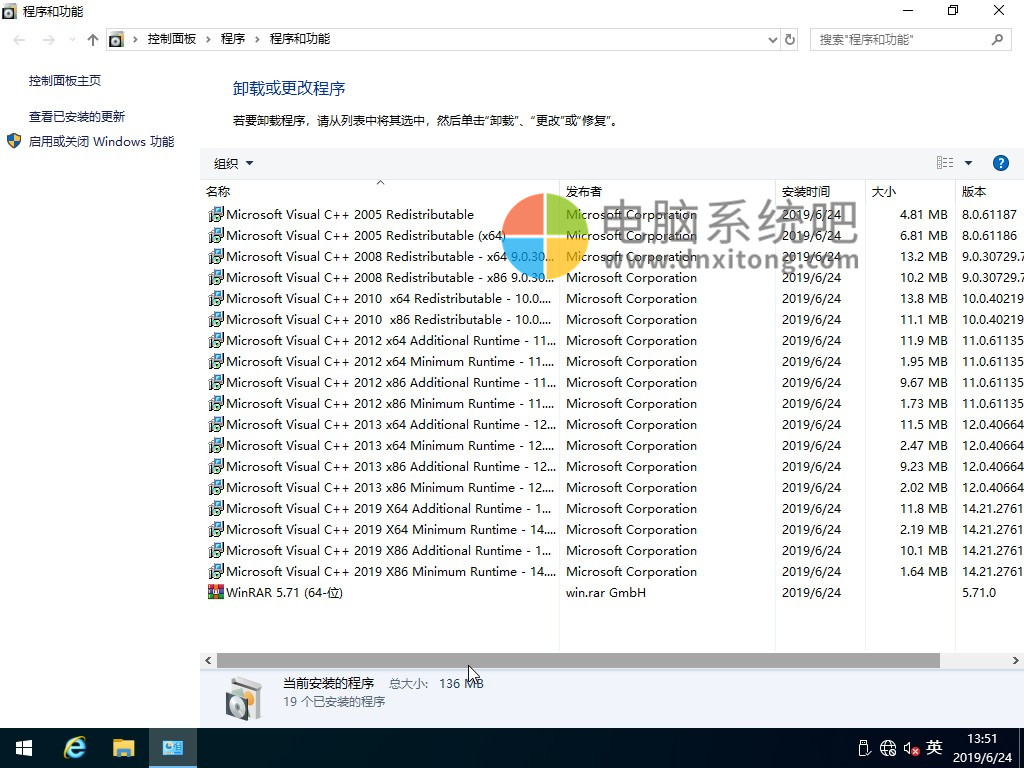Screen dimensions: 1024x768
Task: Click the Control Panel taskbar icon
Action: [x=172, y=748]
